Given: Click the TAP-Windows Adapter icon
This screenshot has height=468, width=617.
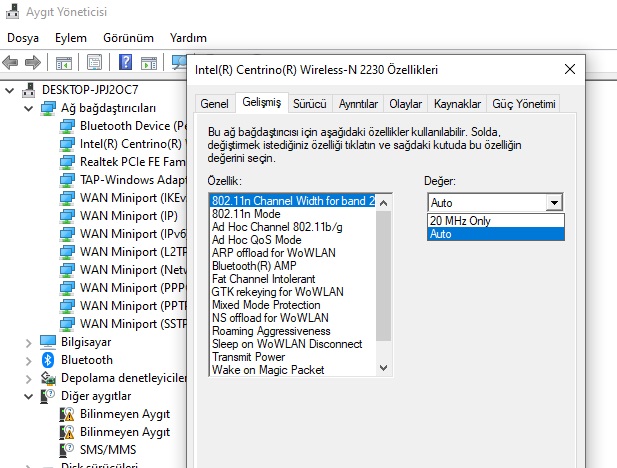Looking at the screenshot, I should coord(67,180).
